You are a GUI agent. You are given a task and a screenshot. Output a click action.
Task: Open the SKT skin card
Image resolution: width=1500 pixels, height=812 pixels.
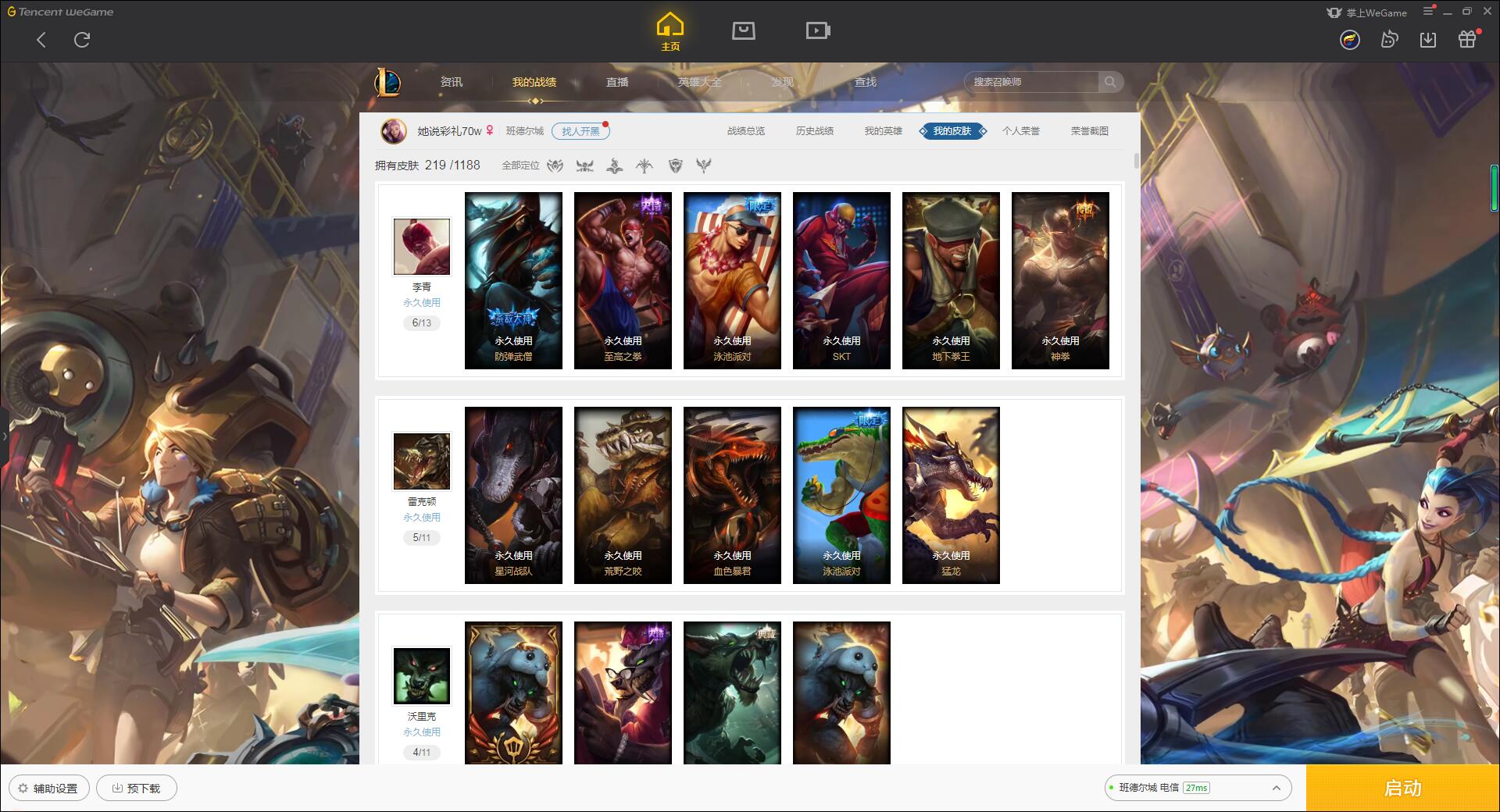[x=841, y=280]
